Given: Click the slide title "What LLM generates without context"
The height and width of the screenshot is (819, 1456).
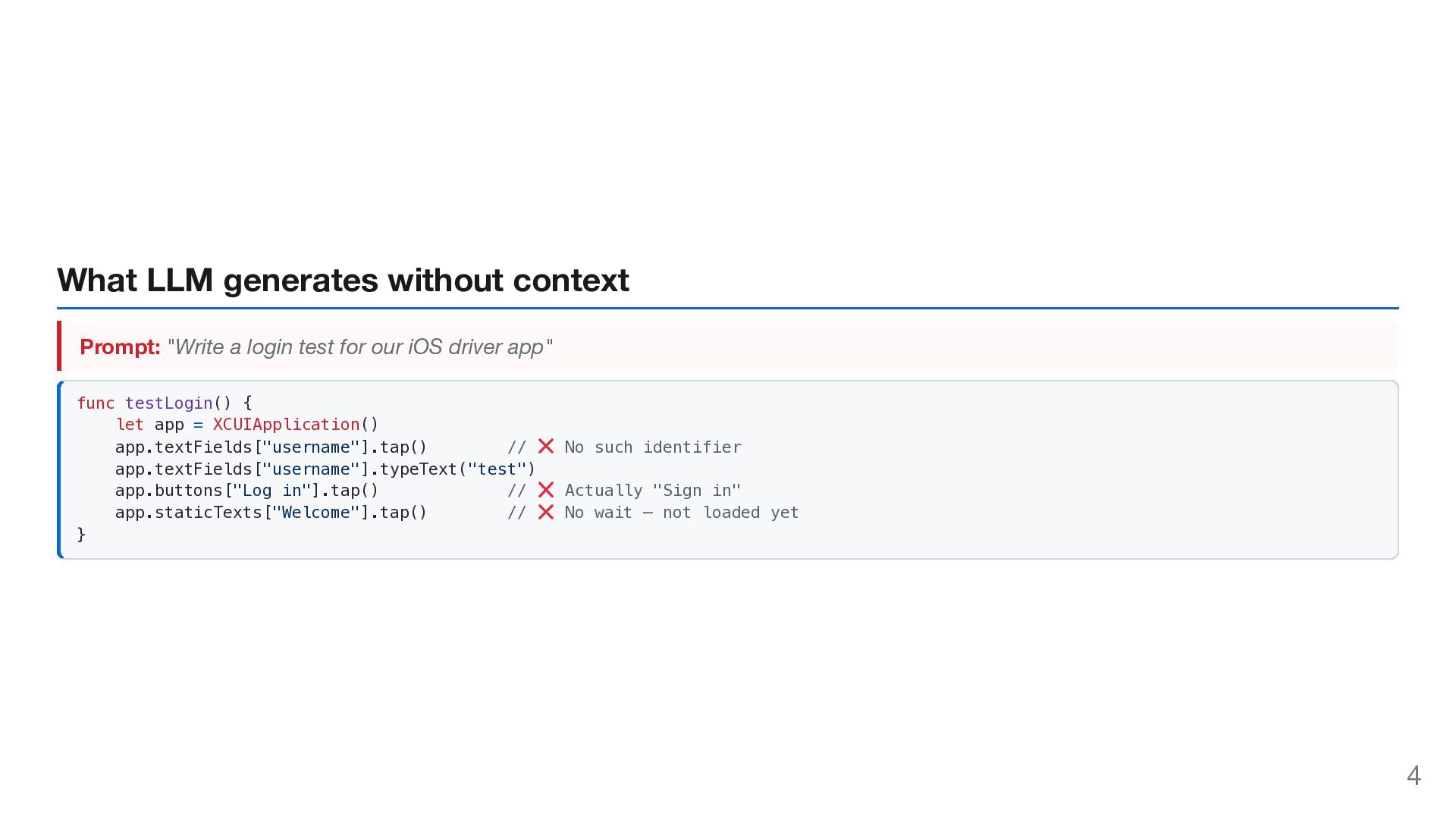Looking at the screenshot, I should (343, 280).
